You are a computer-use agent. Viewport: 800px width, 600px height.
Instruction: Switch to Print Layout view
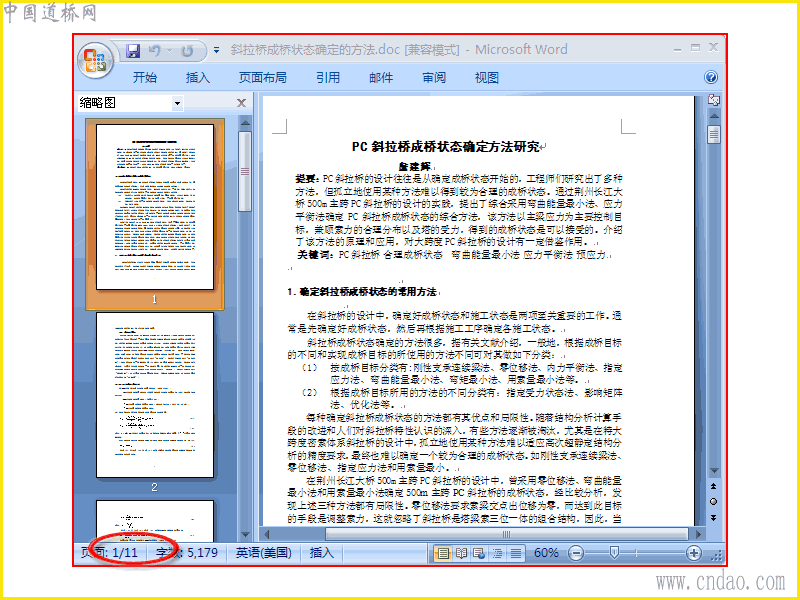pos(443,553)
